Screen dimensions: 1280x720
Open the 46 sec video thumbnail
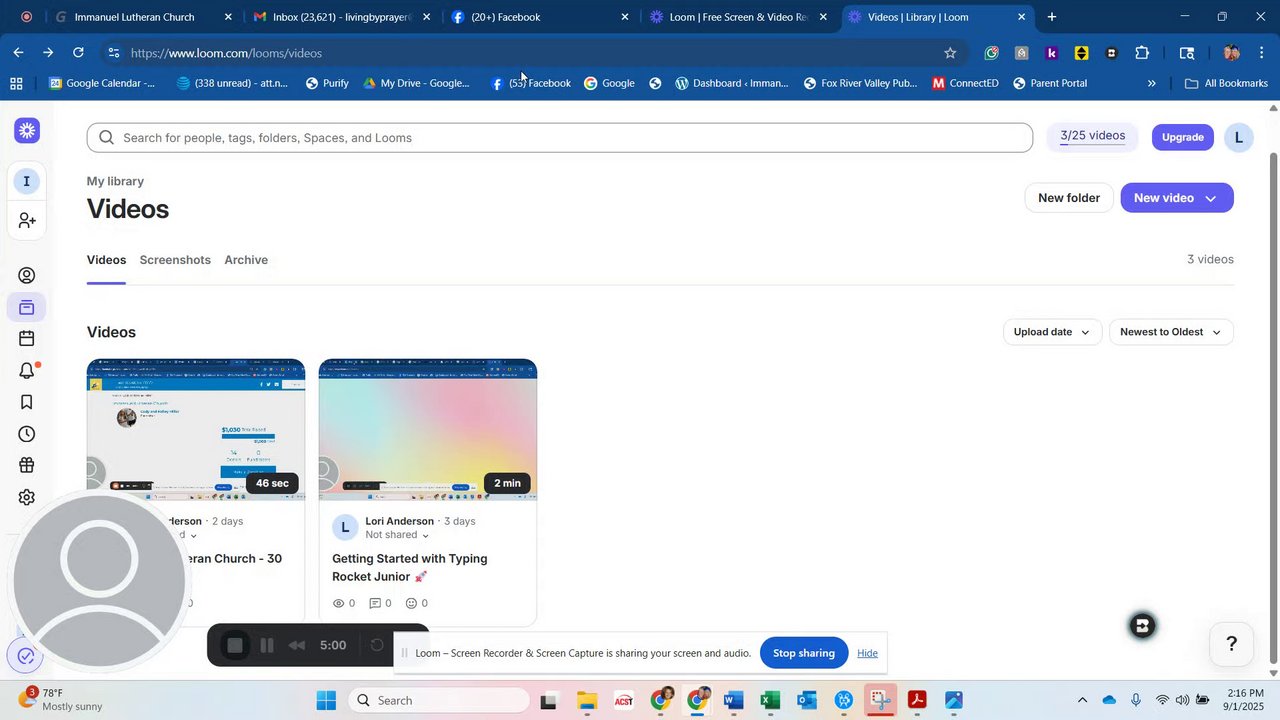(x=196, y=430)
